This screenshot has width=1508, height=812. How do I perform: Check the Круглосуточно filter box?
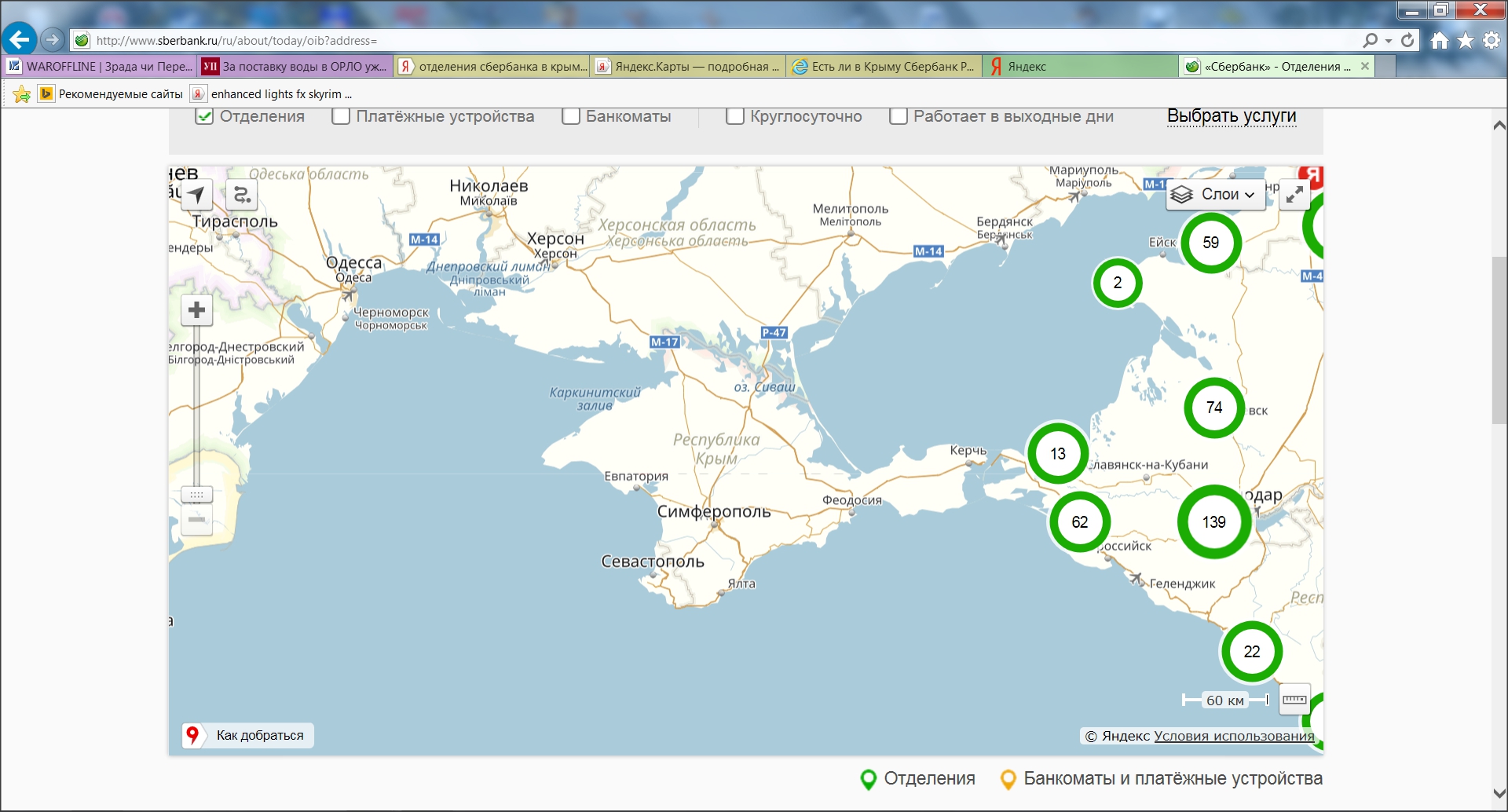[734, 116]
